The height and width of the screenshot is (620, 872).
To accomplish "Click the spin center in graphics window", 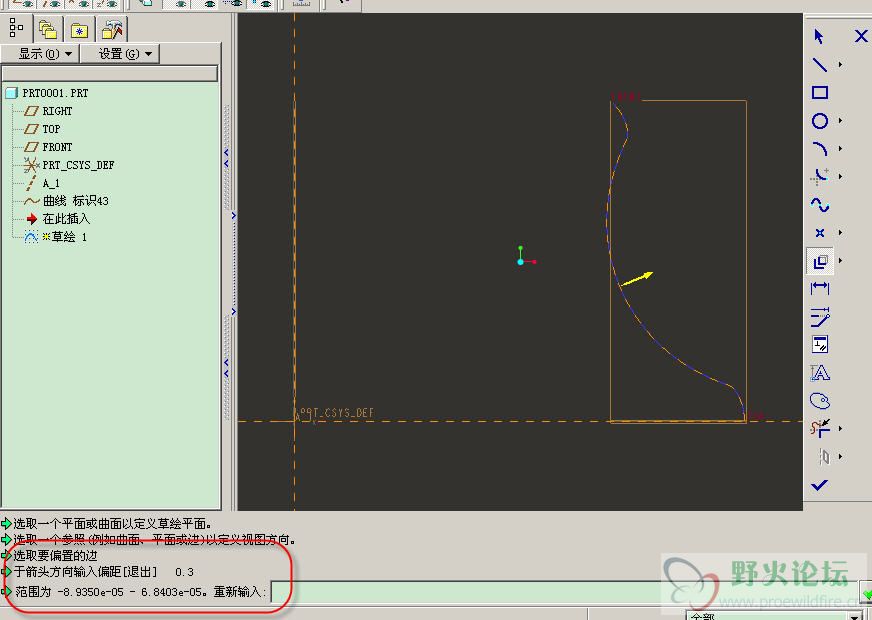I will pos(525,256).
